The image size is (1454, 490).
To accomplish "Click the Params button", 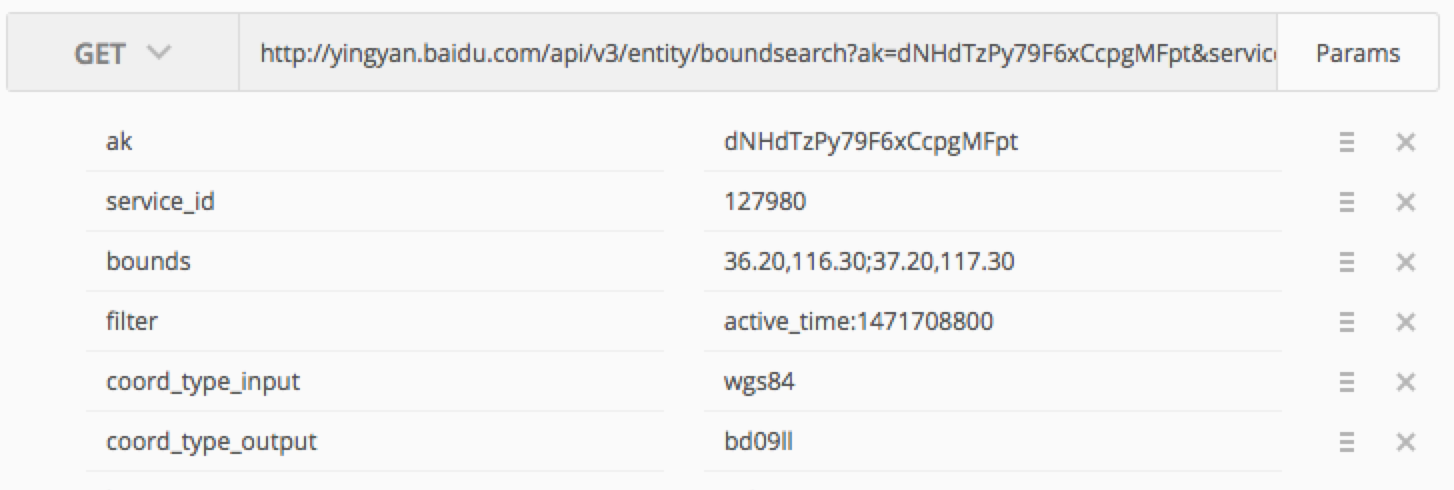I will [1357, 53].
